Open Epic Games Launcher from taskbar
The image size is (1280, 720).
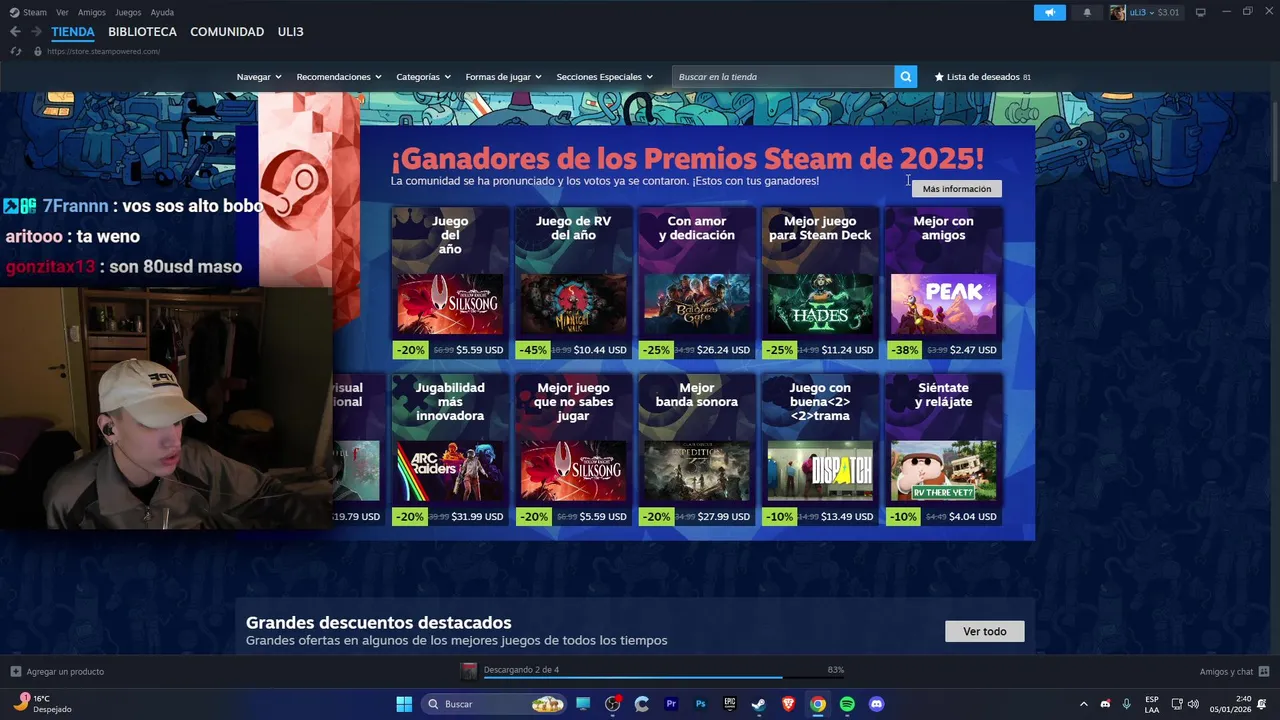[730, 704]
